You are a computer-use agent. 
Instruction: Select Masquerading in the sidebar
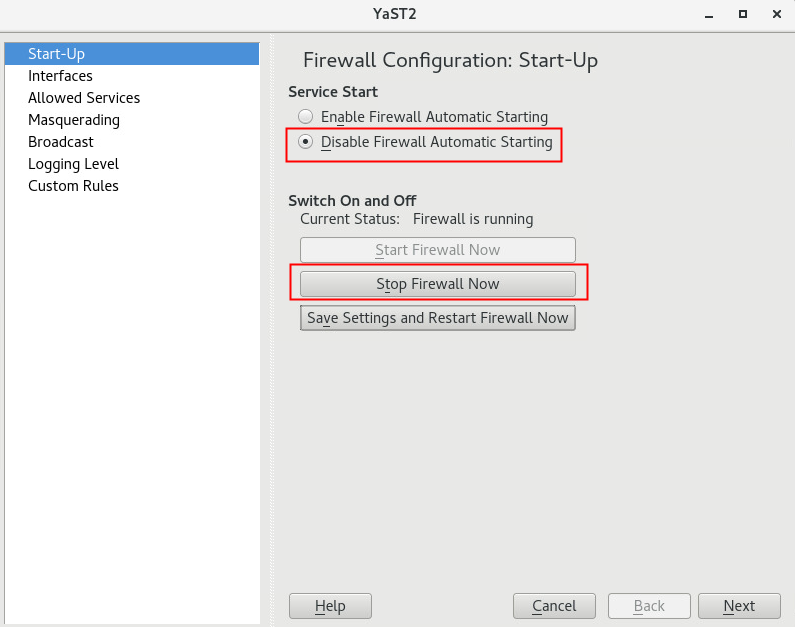pyautogui.click(x=74, y=120)
